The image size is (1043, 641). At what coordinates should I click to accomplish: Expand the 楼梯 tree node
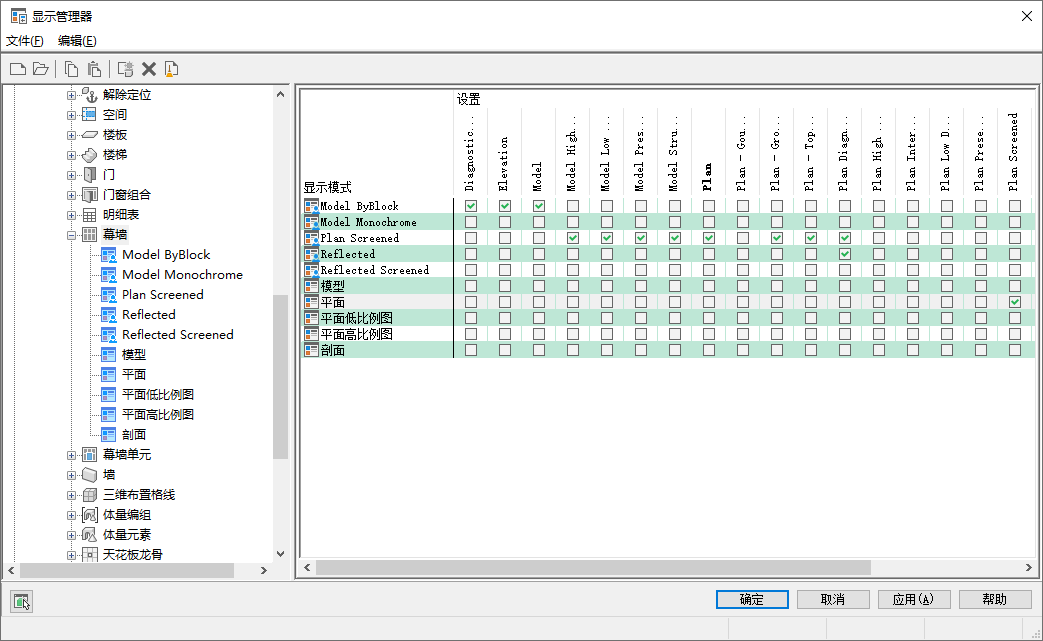tap(71, 155)
